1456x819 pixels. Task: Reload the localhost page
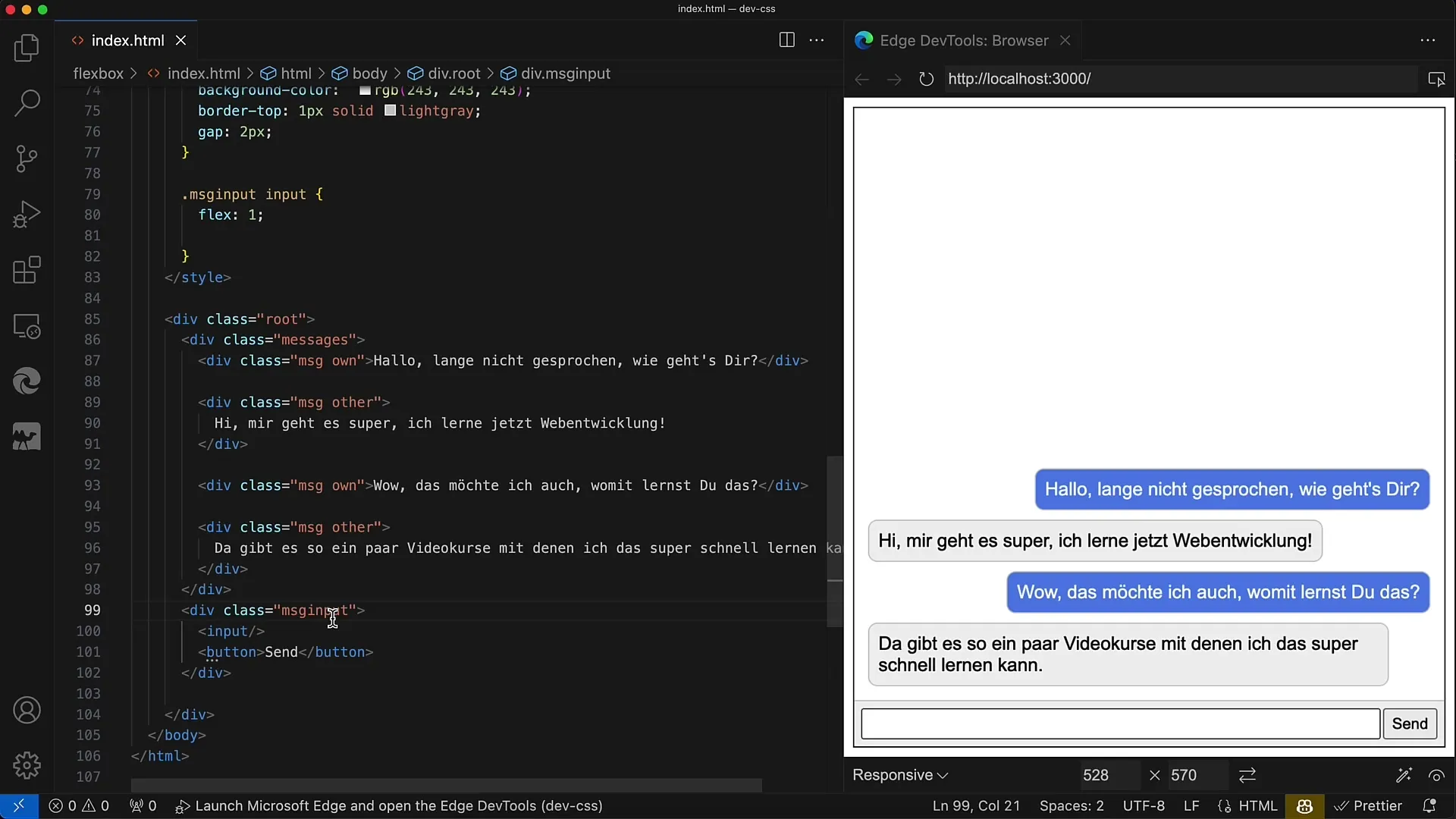coord(926,79)
